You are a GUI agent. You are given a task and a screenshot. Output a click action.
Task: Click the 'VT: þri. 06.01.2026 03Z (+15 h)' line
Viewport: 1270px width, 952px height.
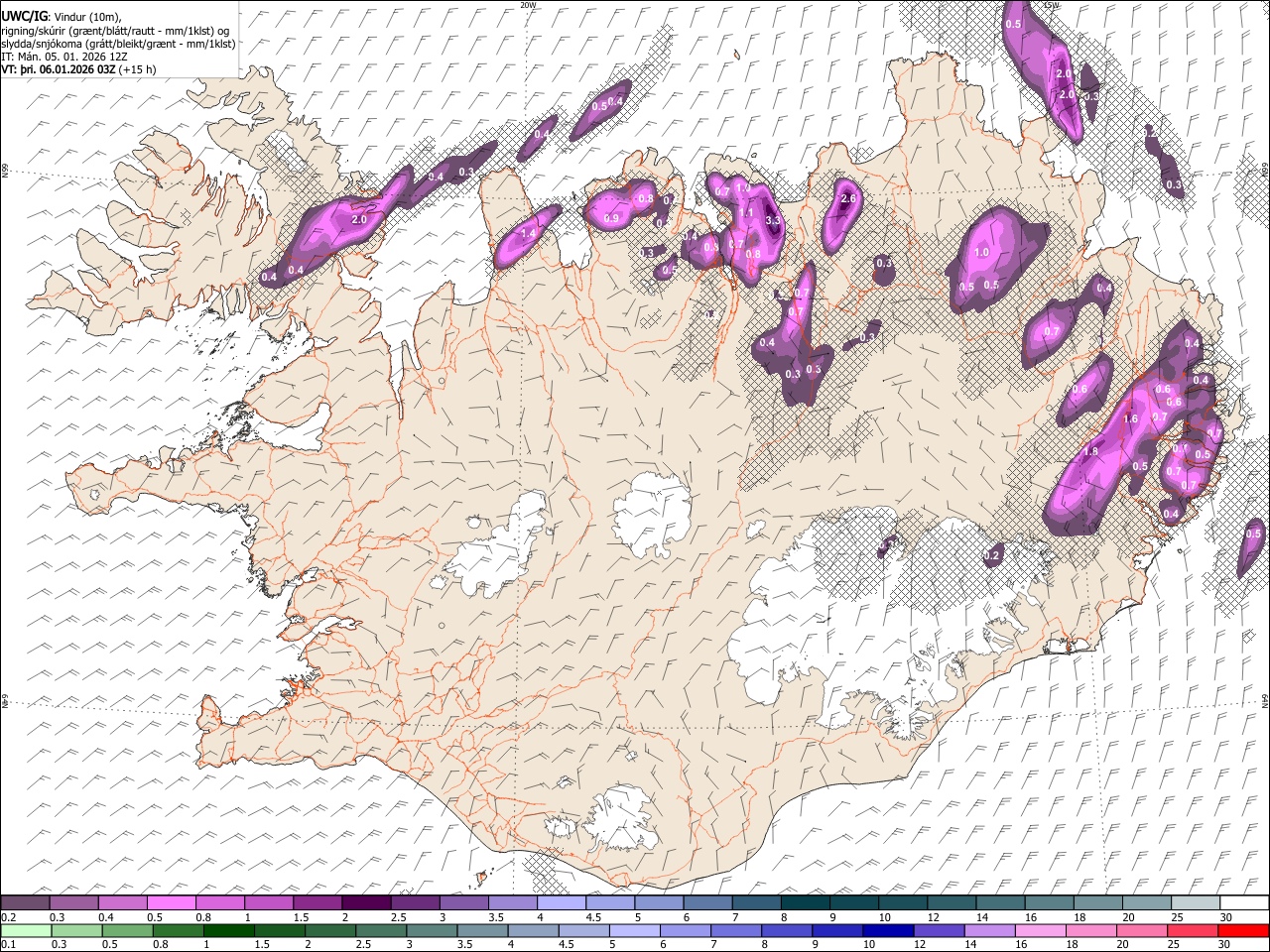pos(79,70)
